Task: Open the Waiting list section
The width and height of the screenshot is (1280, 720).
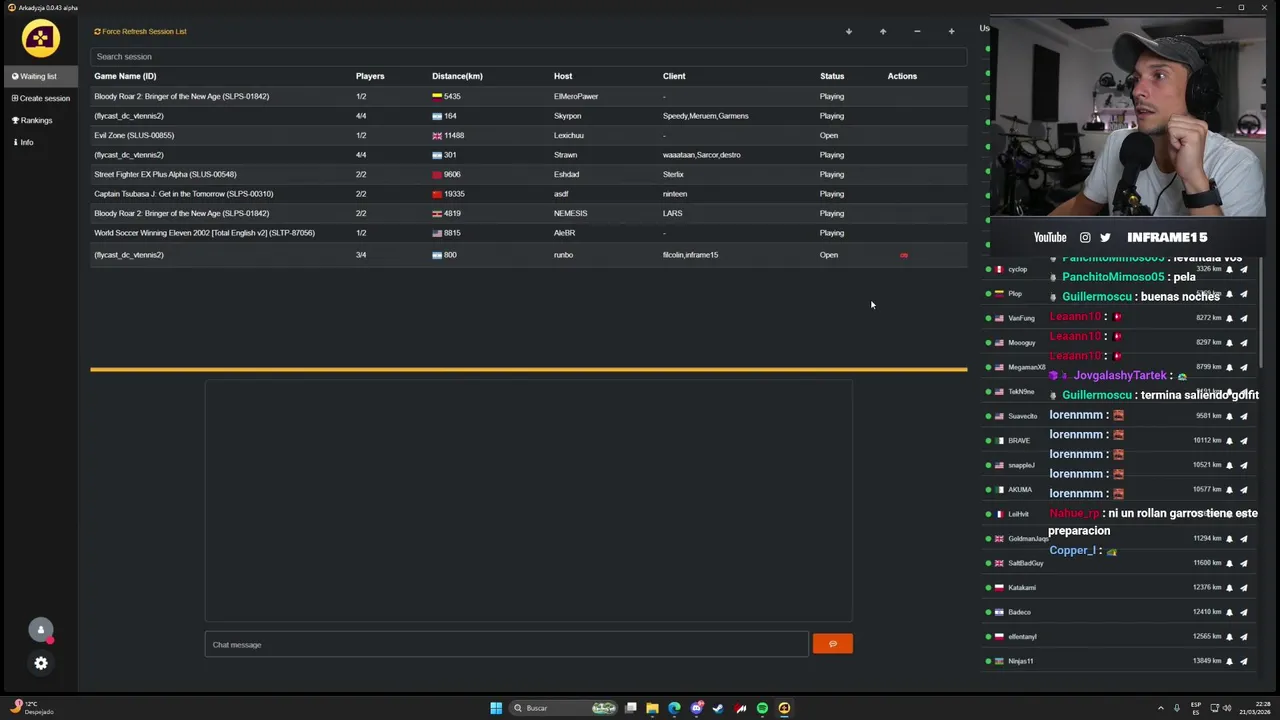Action: (x=38, y=76)
